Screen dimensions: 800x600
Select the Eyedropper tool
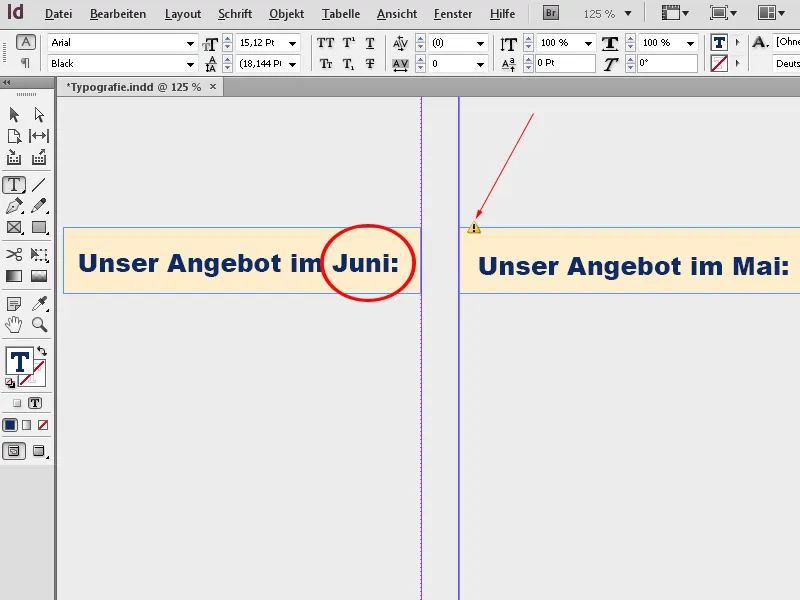pos(39,304)
